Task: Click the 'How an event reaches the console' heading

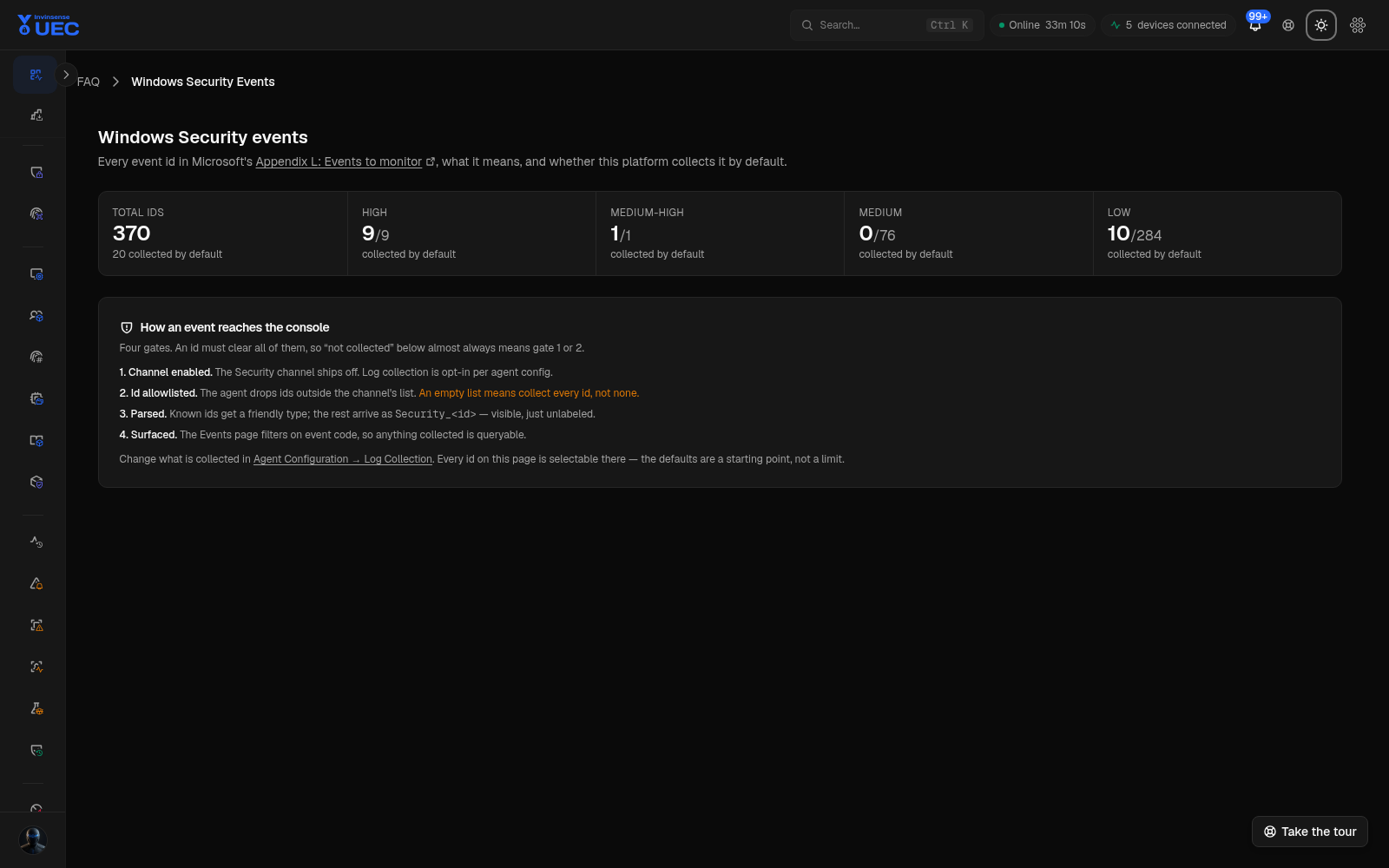Action: pos(234,327)
